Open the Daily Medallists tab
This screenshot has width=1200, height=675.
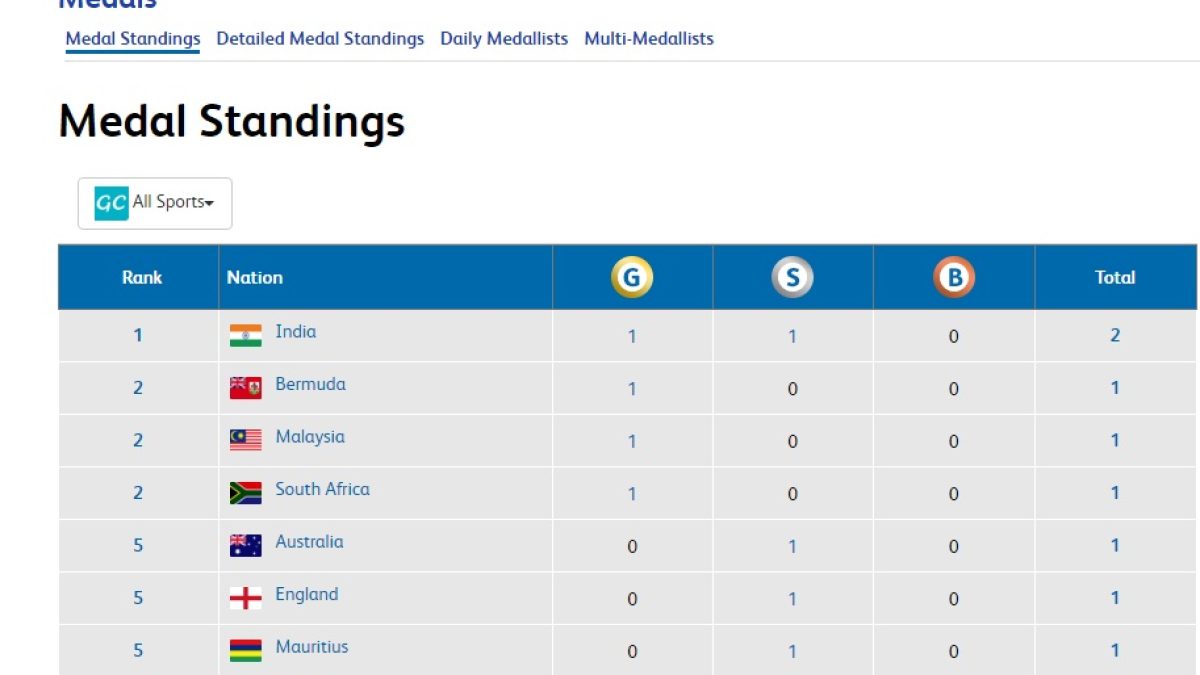(x=504, y=39)
